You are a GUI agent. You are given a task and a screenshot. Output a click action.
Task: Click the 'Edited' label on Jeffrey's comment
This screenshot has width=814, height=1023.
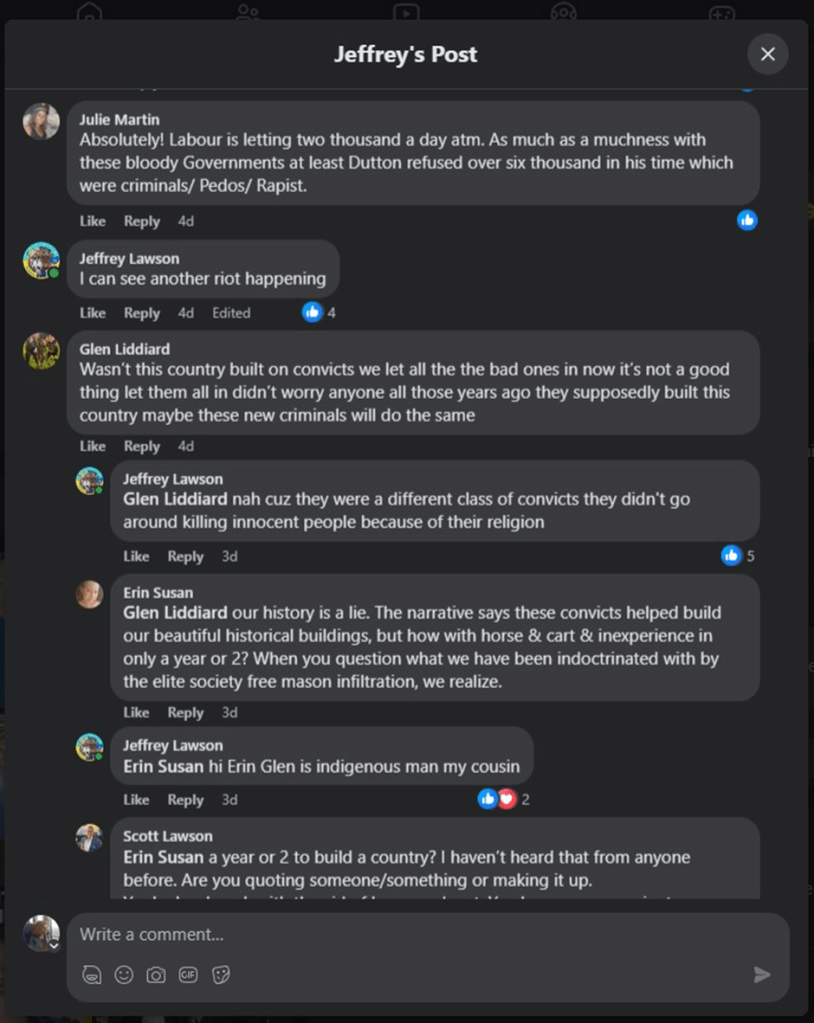(x=231, y=313)
